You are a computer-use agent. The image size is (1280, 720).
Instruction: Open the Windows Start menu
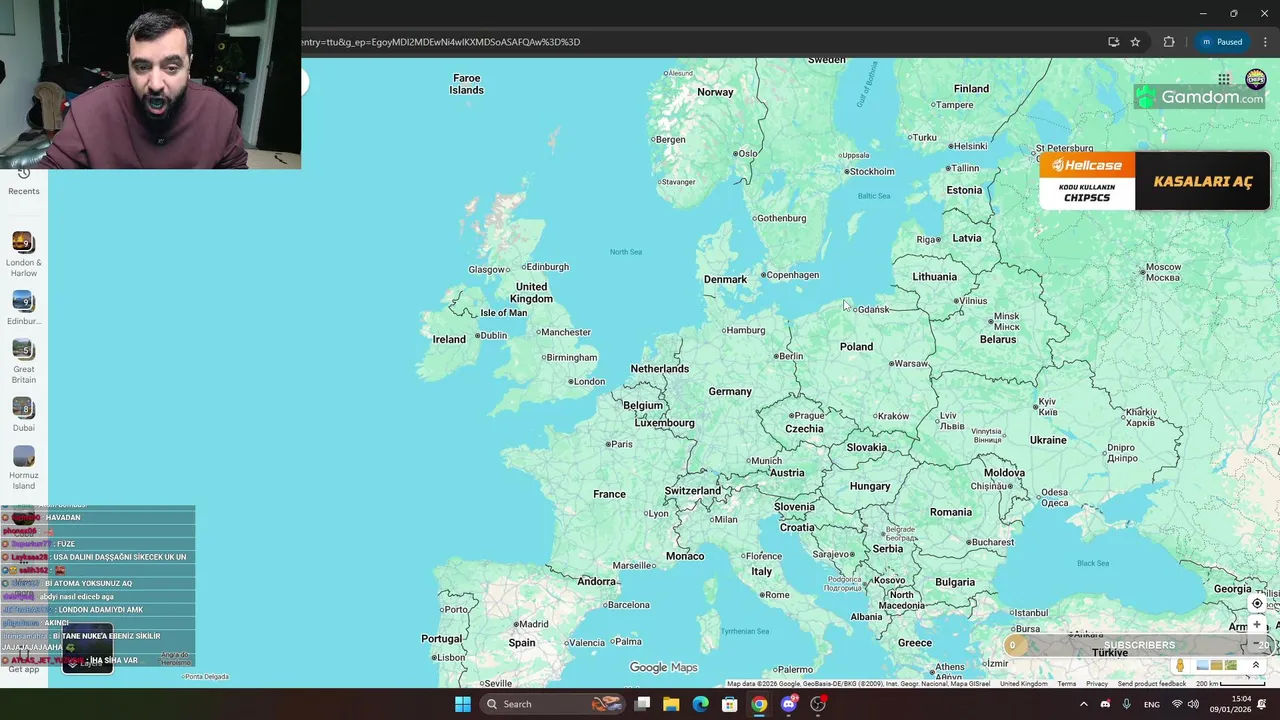tap(463, 704)
